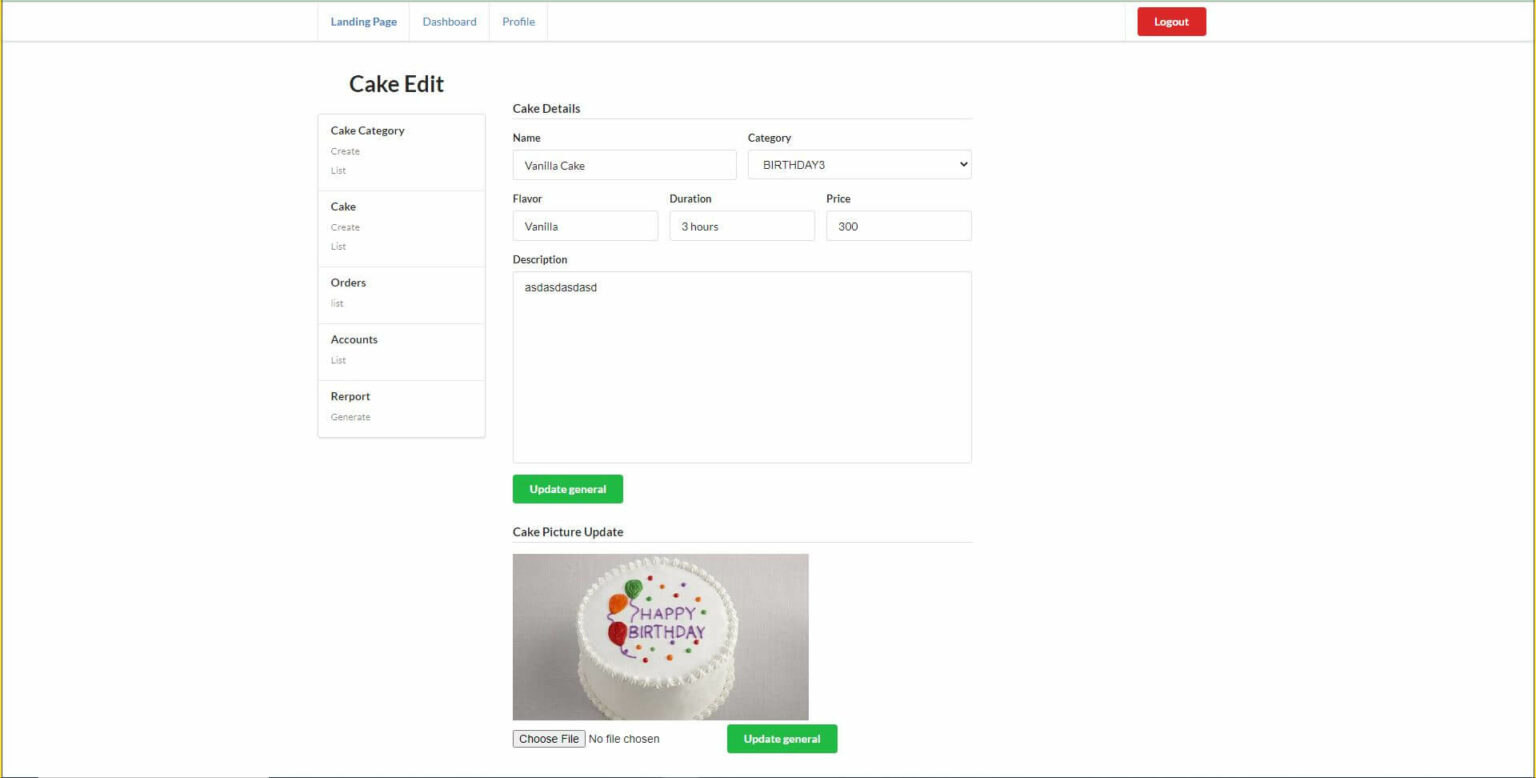Click Choose File to upload a picture
The height and width of the screenshot is (778, 1536).
[548, 738]
